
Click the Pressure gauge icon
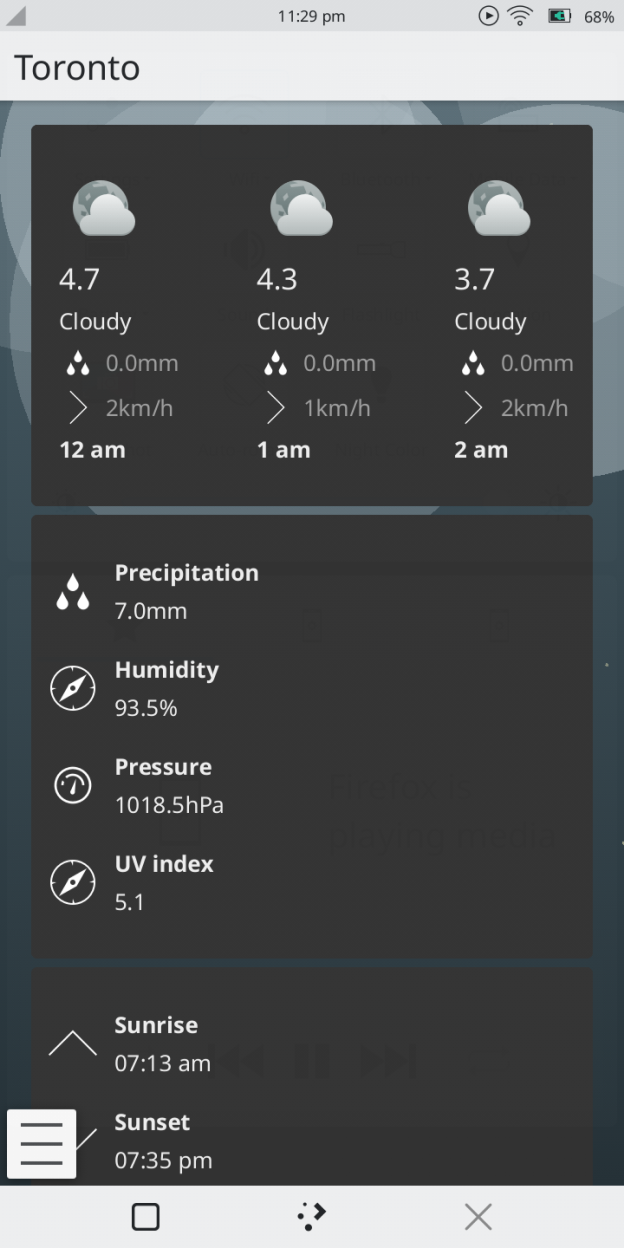[73, 786]
